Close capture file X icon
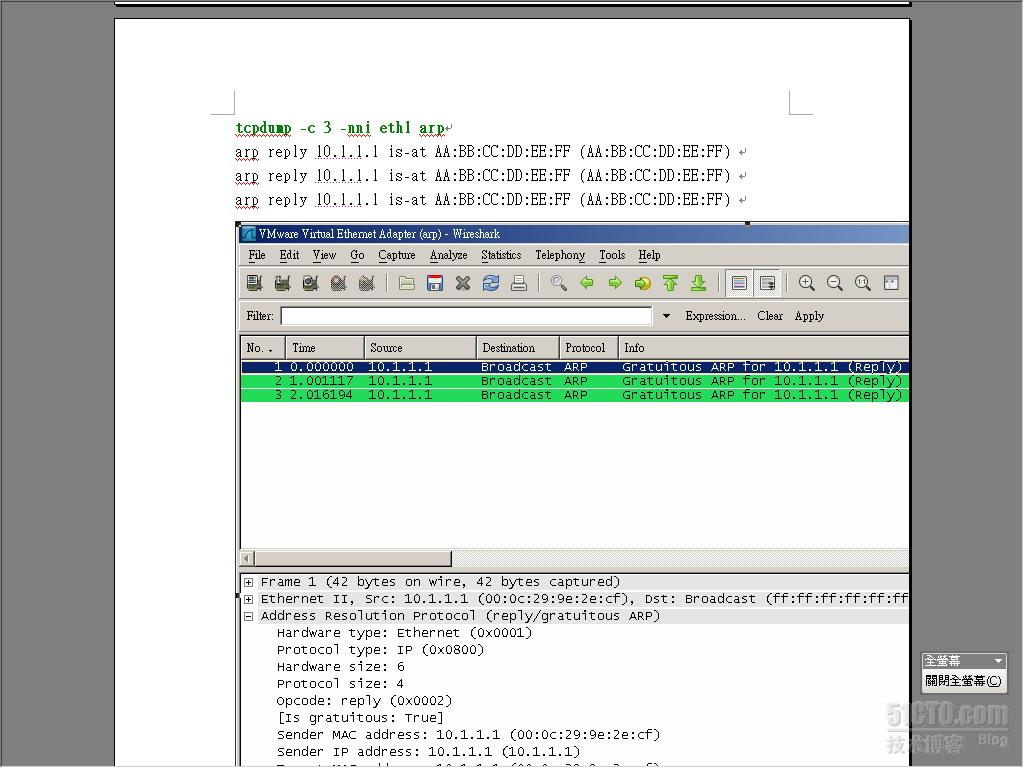This screenshot has height=768, width=1024. 463,283
